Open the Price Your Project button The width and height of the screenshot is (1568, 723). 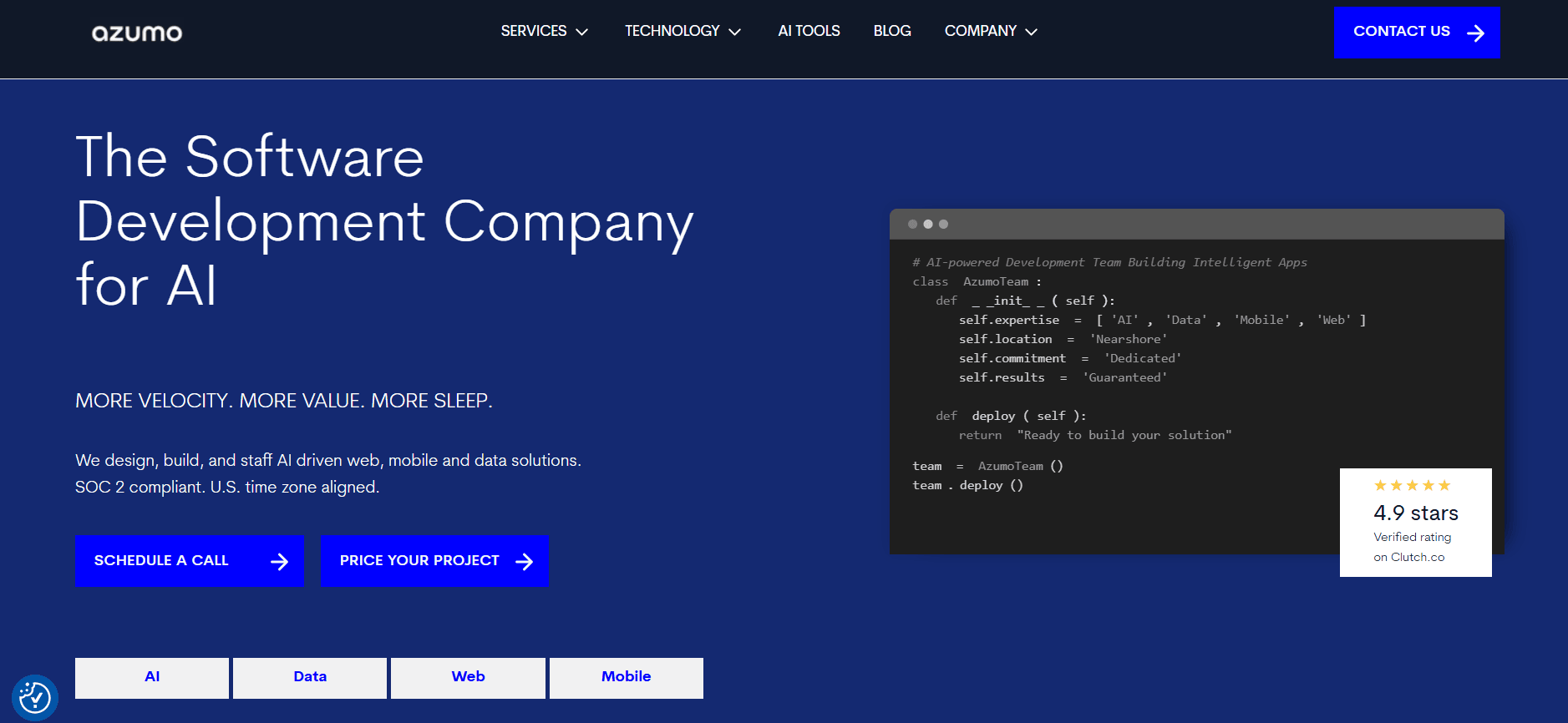tap(419, 561)
